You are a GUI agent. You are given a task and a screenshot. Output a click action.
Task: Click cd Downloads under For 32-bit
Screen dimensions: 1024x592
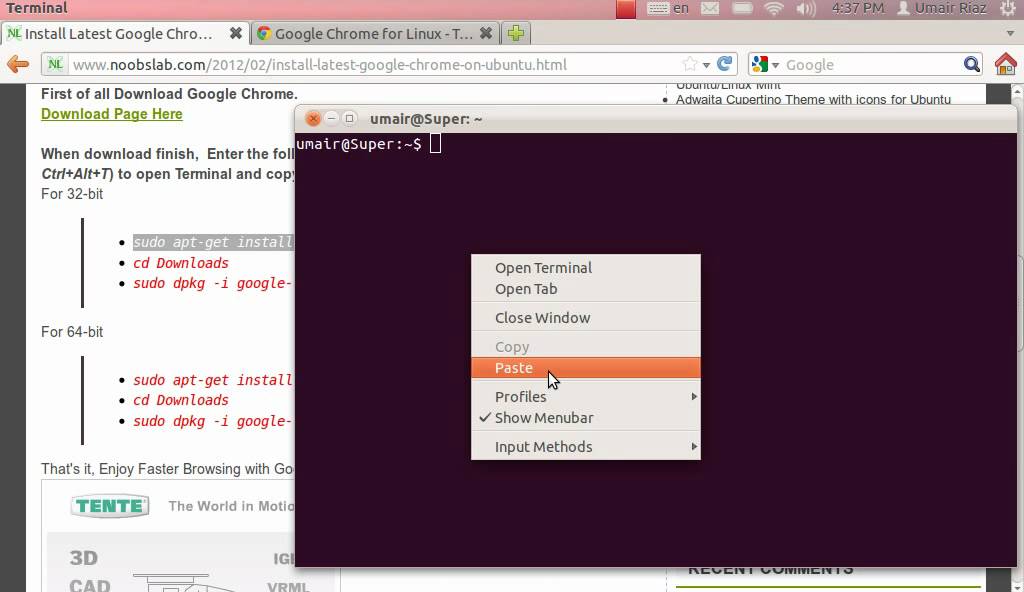[181, 263]
